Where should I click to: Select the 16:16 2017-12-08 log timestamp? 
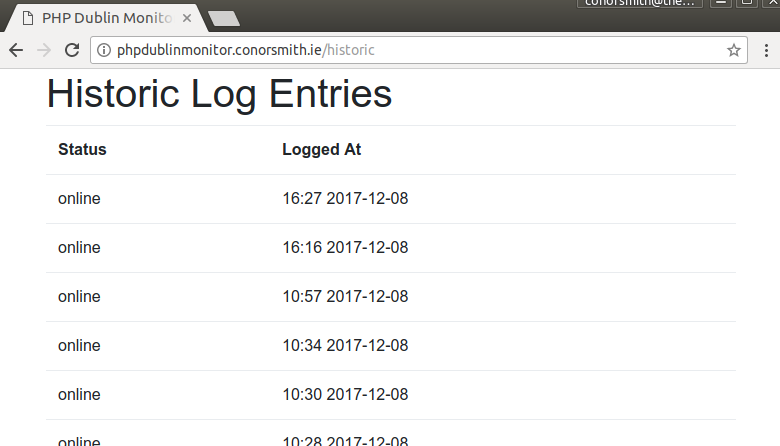pyautogui.click(x=345, y=248)
